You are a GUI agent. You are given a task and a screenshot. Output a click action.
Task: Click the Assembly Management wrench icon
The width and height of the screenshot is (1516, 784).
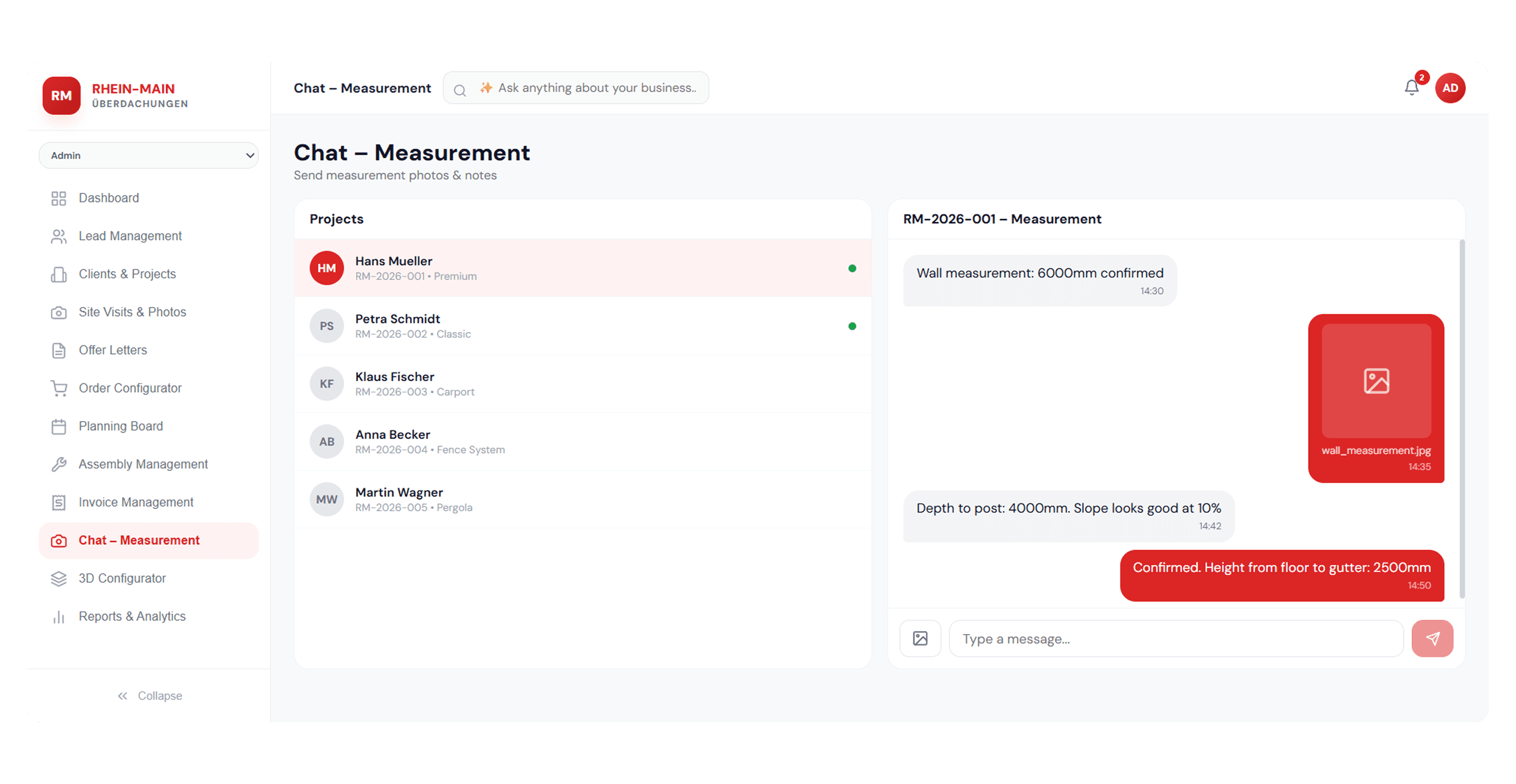pos(59,464)
